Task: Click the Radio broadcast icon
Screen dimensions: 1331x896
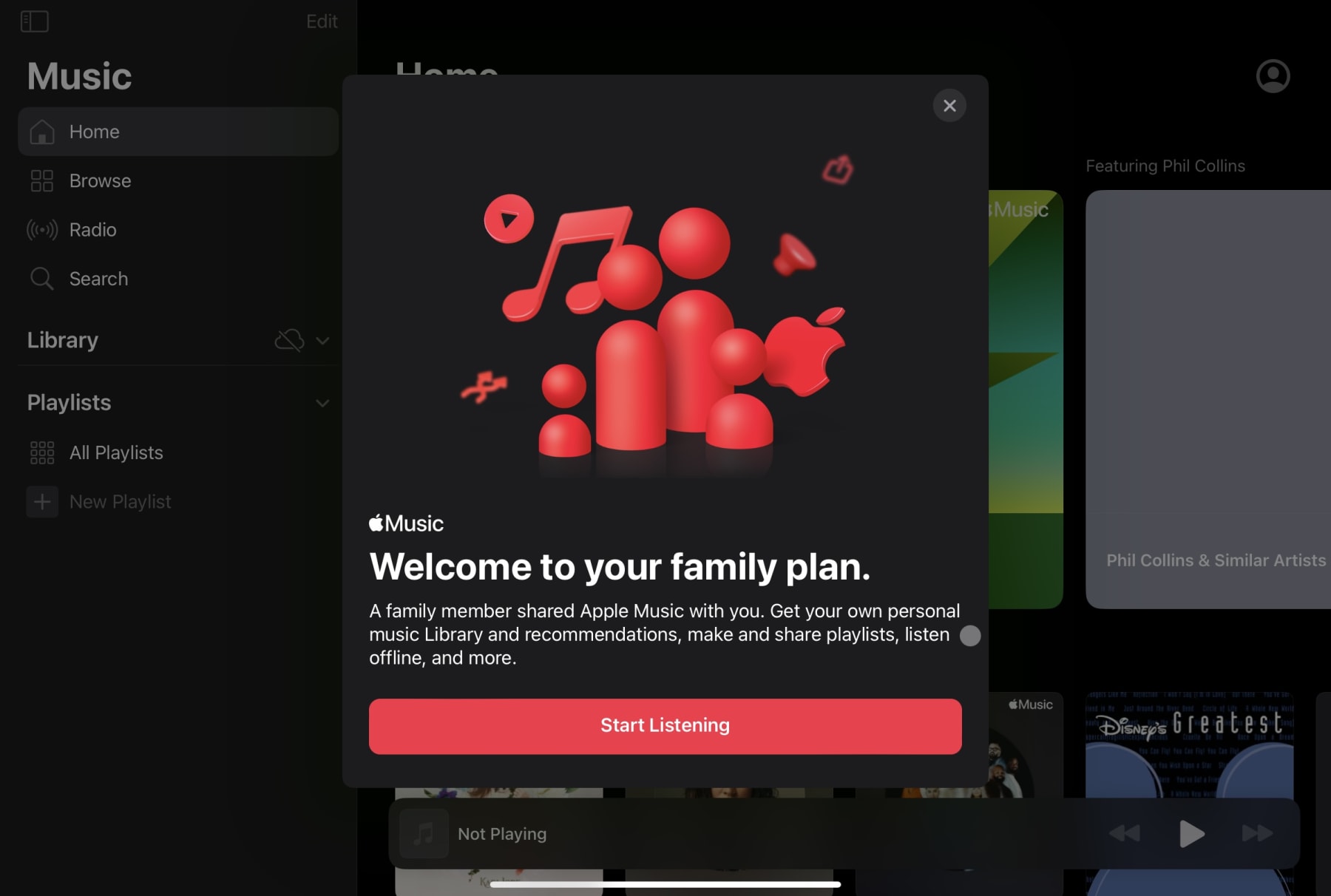Action: pos(42,230)
